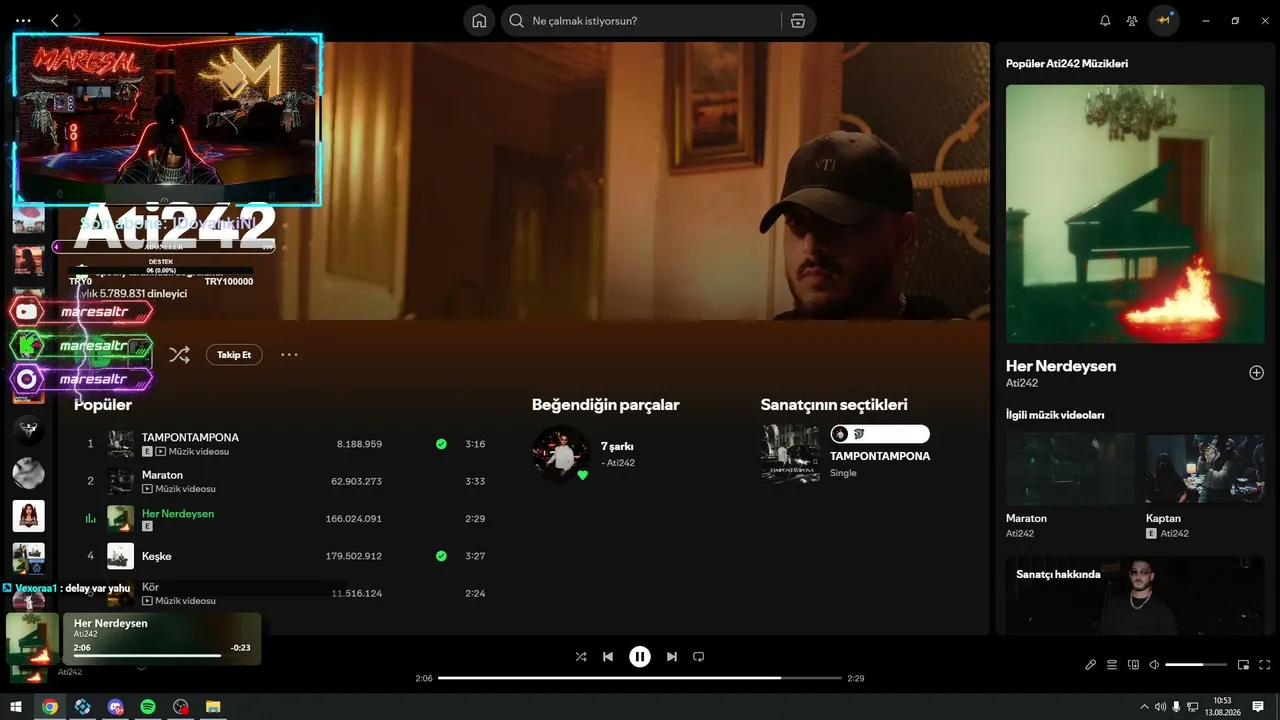
Task: Open the TAMPONTAMPONA Single artist pick
Action: (880, 456)
